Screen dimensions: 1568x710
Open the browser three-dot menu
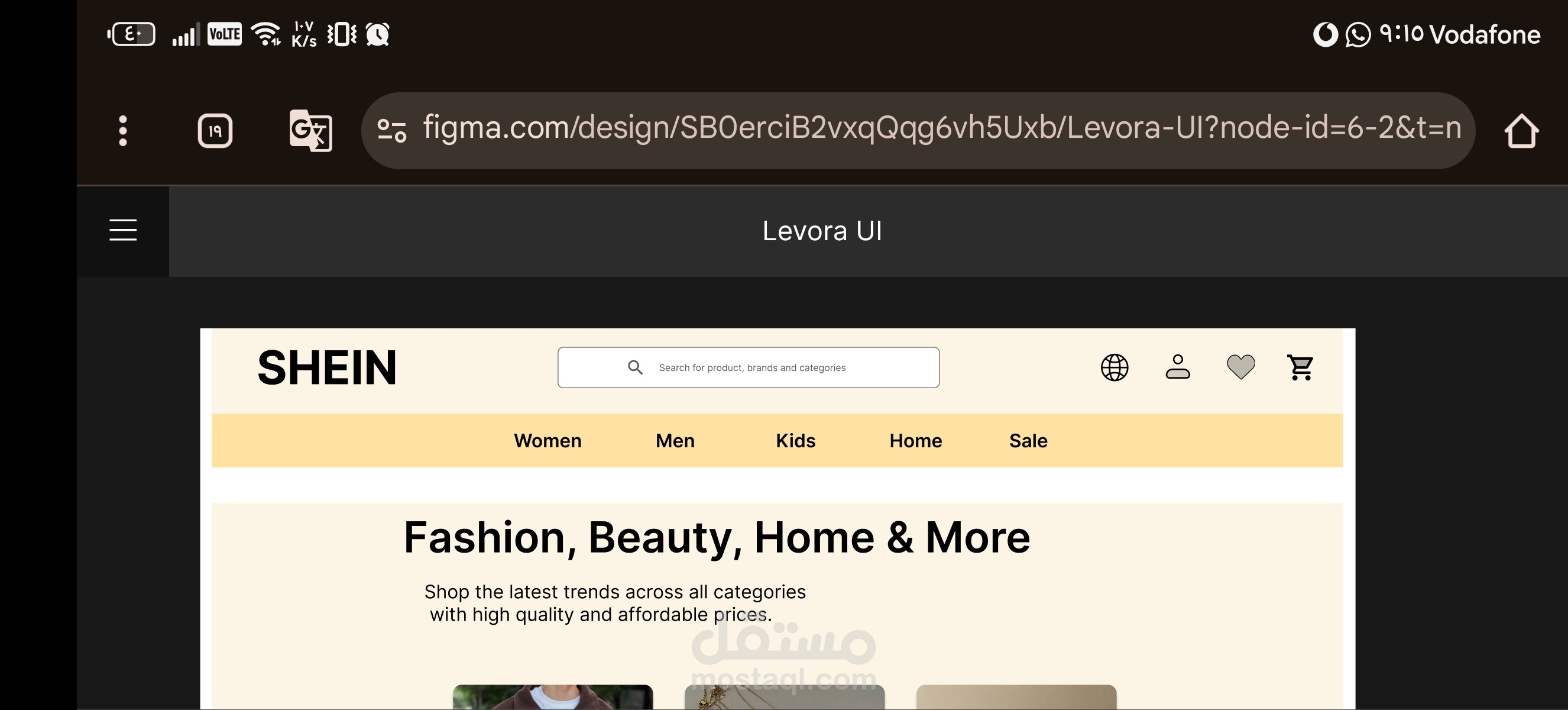123,130
